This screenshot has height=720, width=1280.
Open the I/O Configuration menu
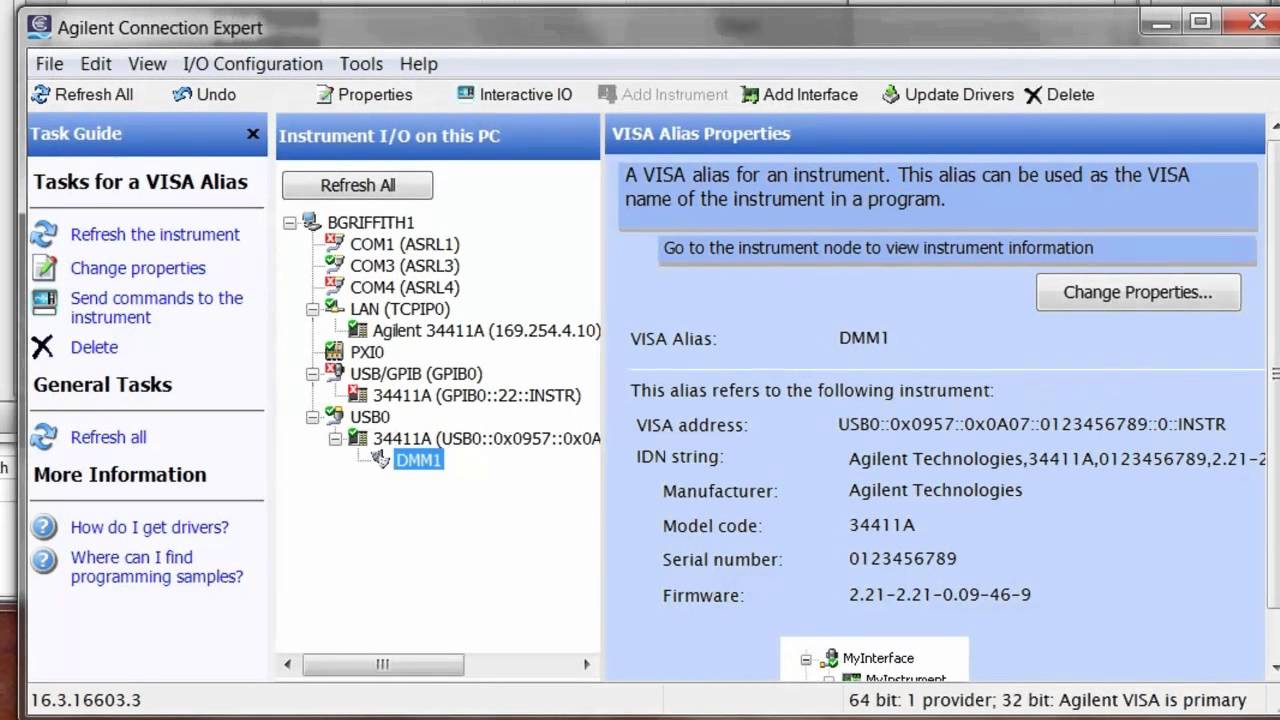[x=253, y=63]
